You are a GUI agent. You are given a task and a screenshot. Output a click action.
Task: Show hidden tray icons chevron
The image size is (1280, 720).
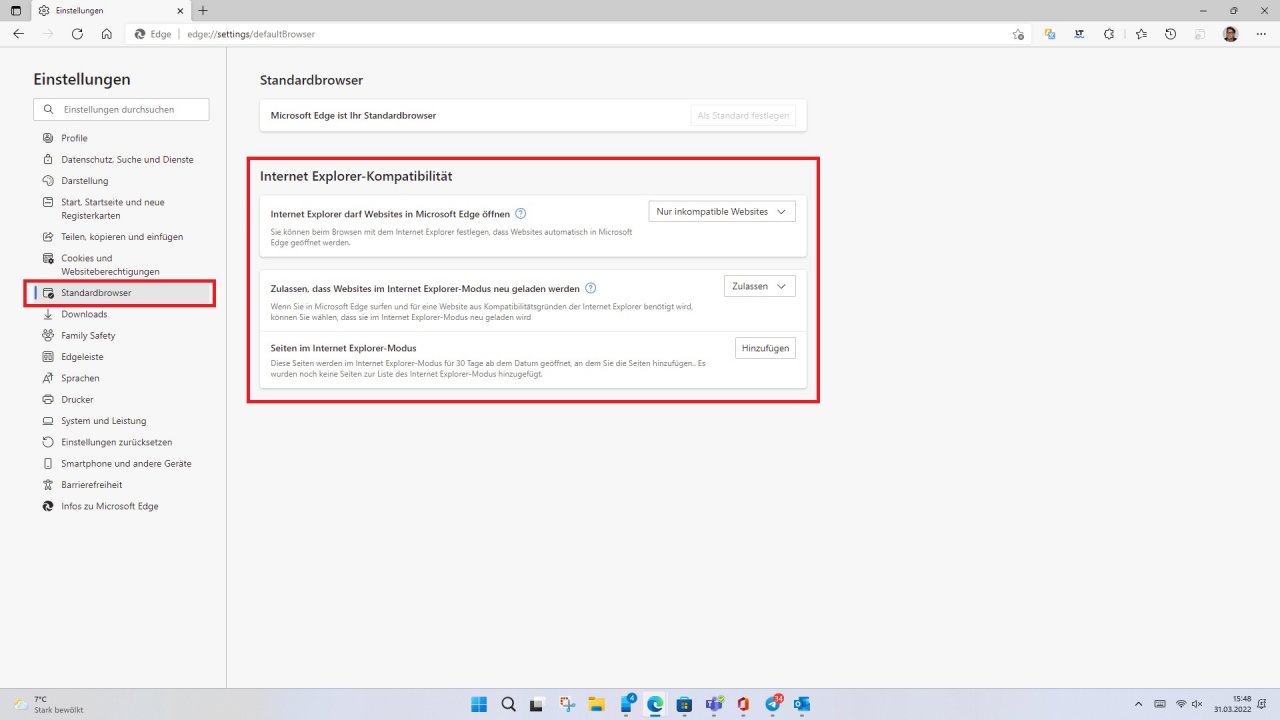tap(1138, 704)
